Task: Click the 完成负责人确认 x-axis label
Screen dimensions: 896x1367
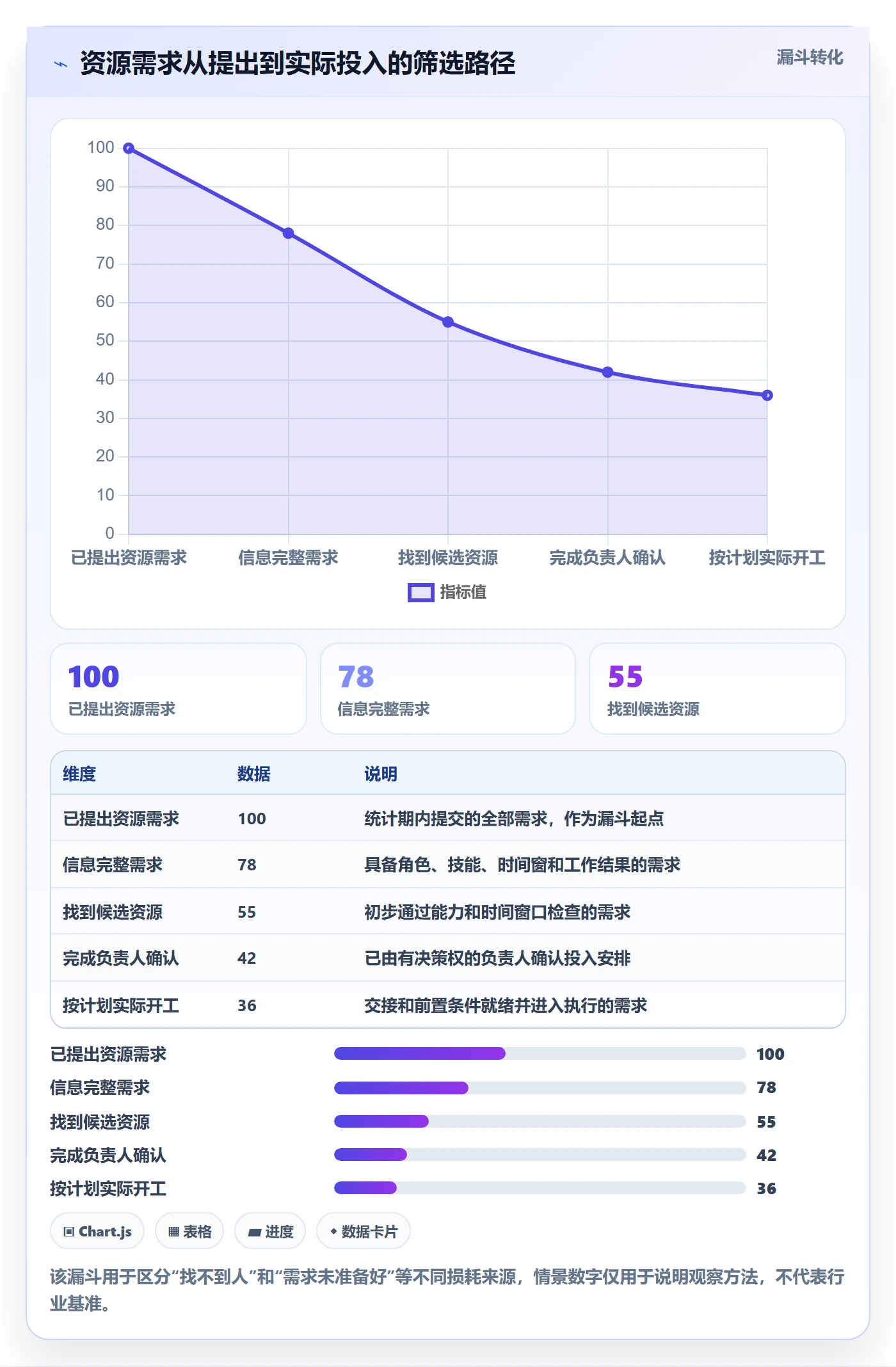Action: (607, 558)
